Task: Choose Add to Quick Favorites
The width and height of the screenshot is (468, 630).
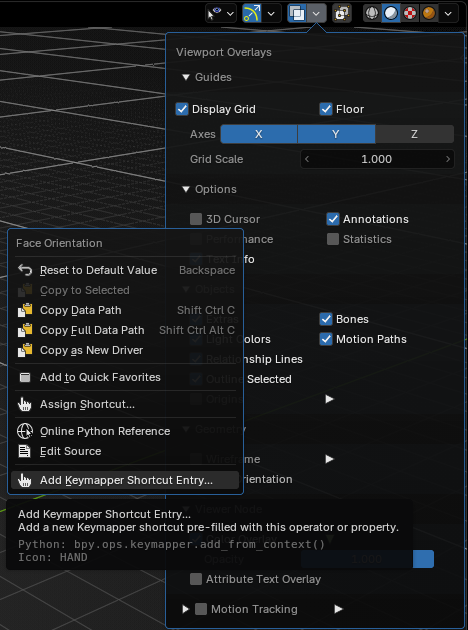Action: [x=125, y=377]
